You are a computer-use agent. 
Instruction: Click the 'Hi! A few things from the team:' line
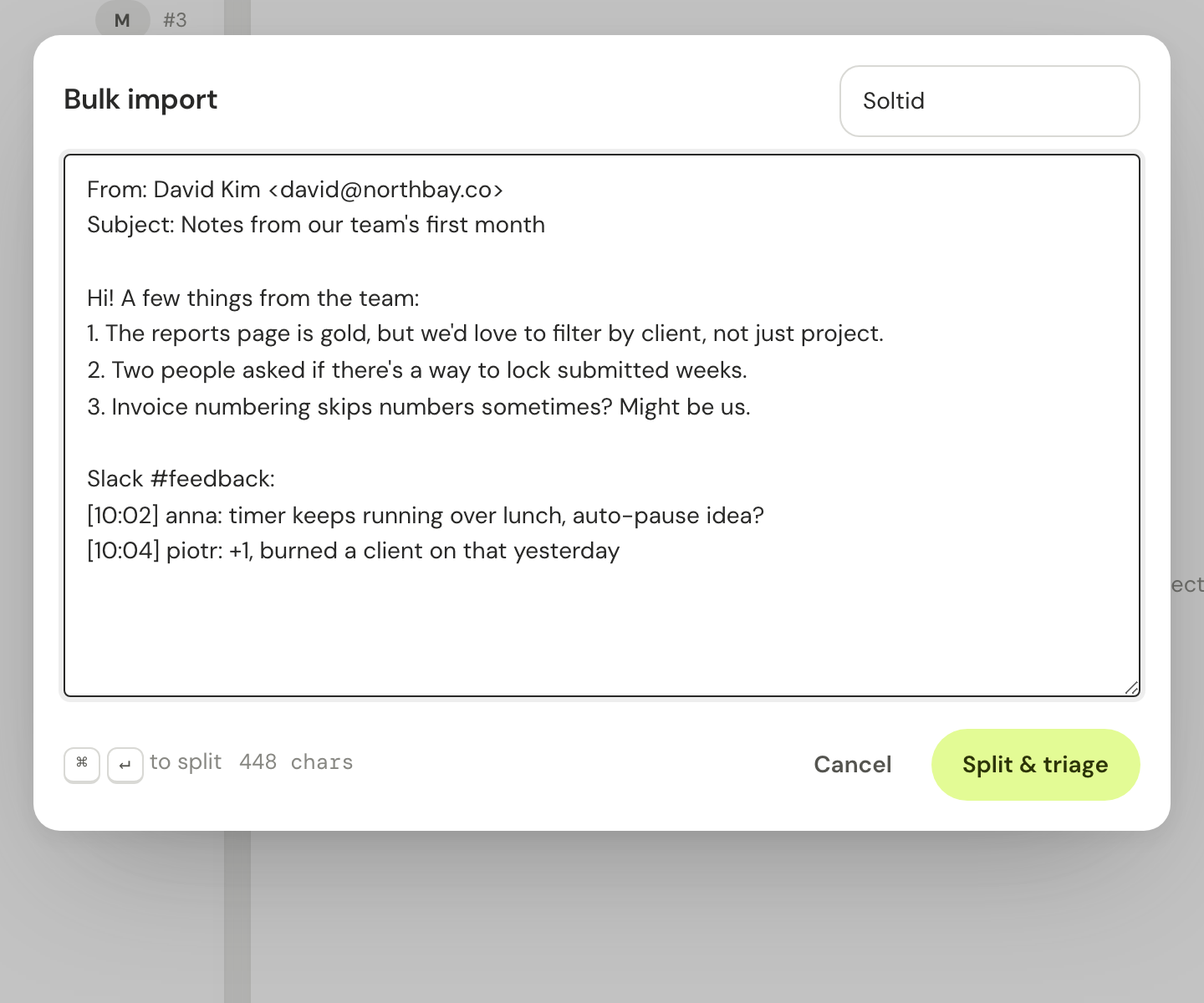pyautogui.click(x=253, y=298)
